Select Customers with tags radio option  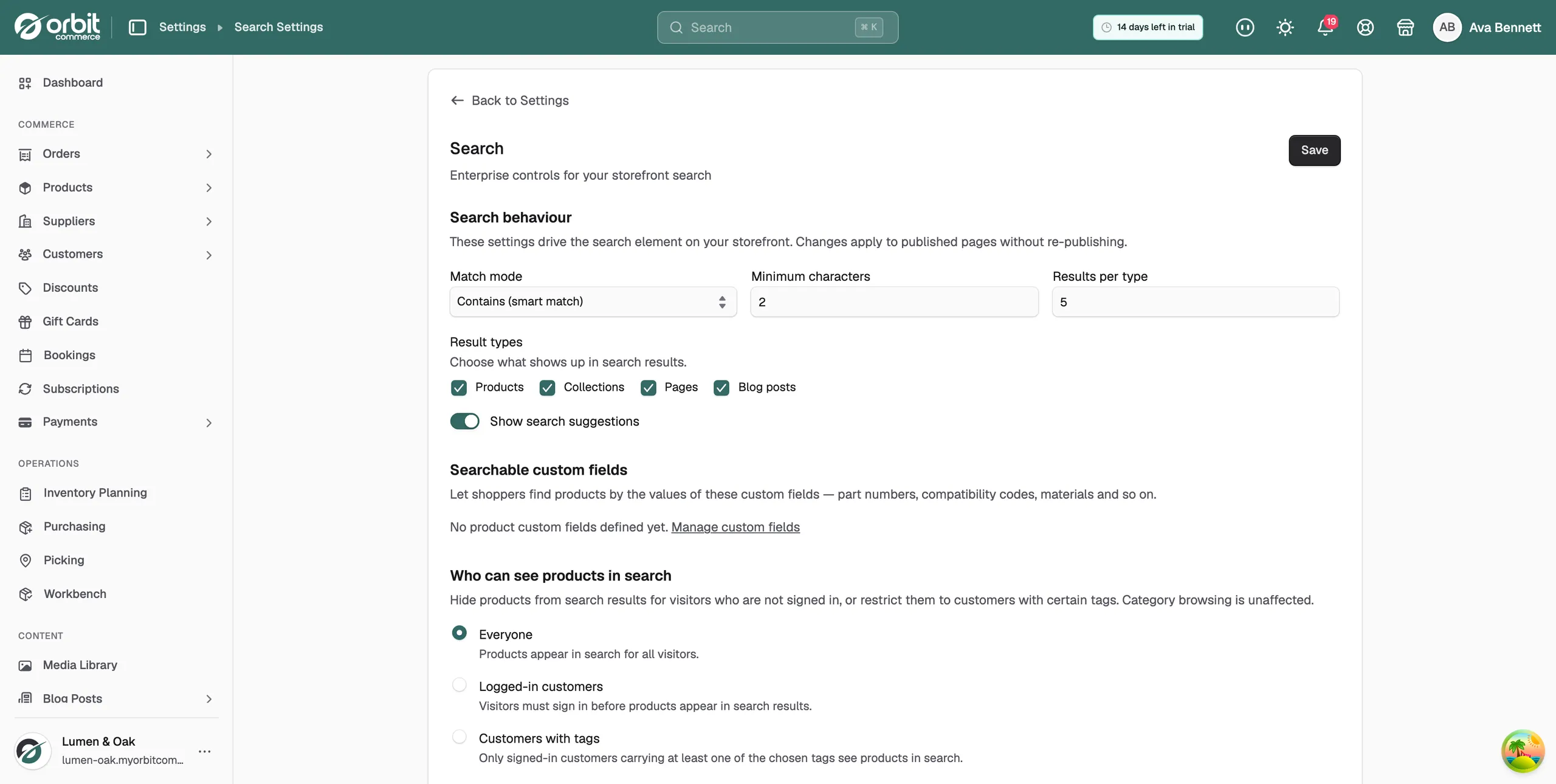click(x=460, y=737)
